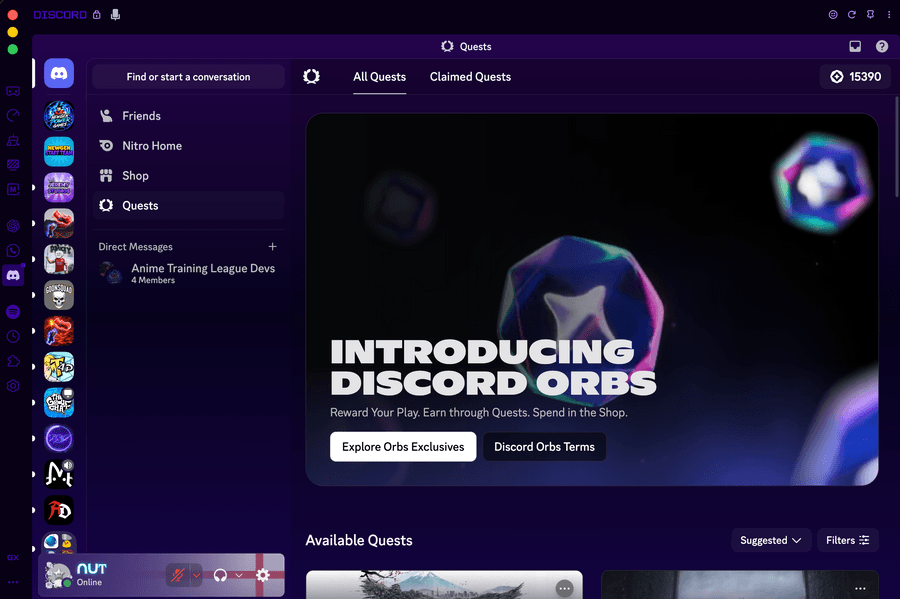Open the quest Filters menu
The height and width of the screenshot is (599, 900).
point(847,540)
